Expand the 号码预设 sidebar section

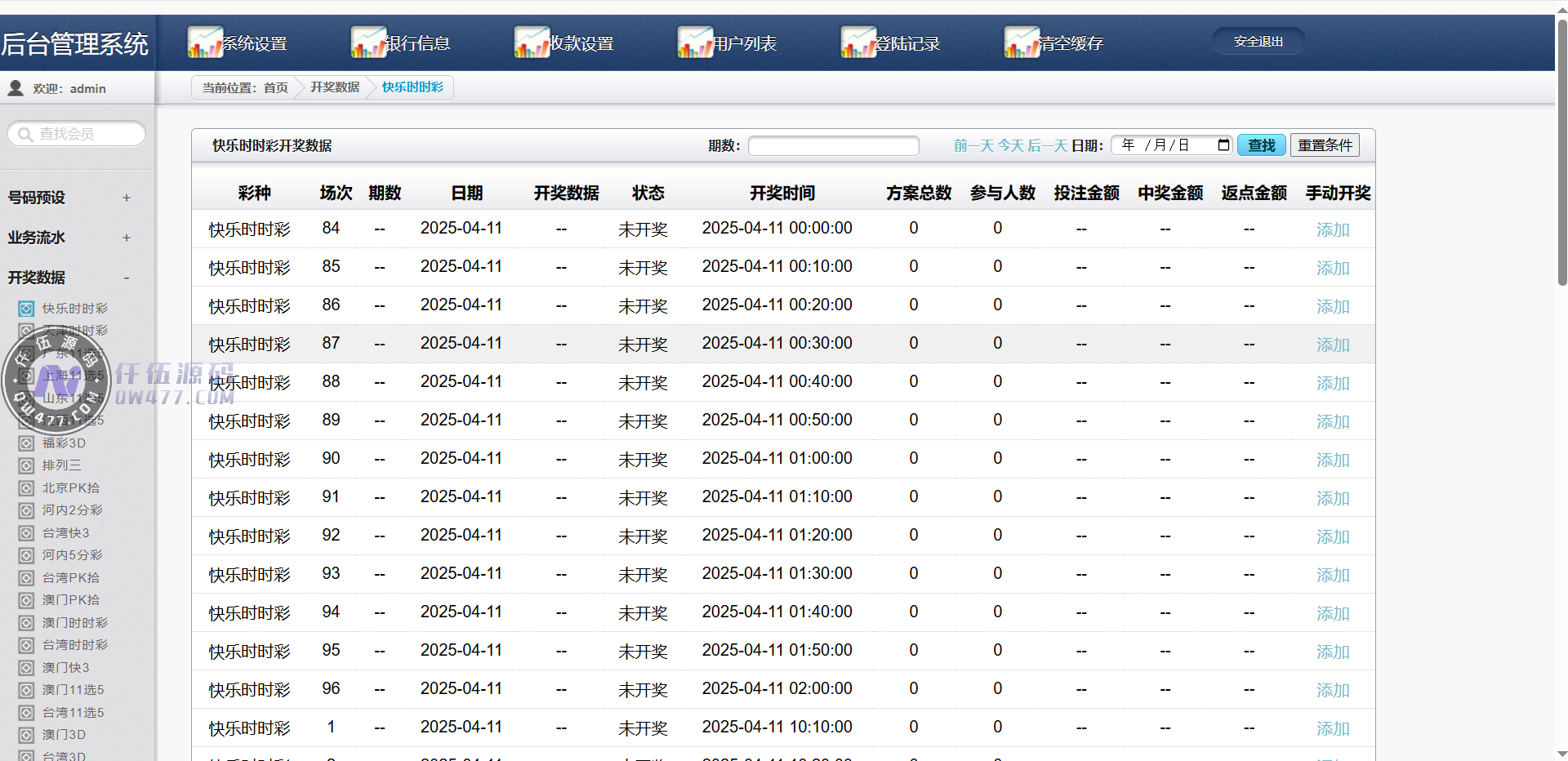[127, 198]
